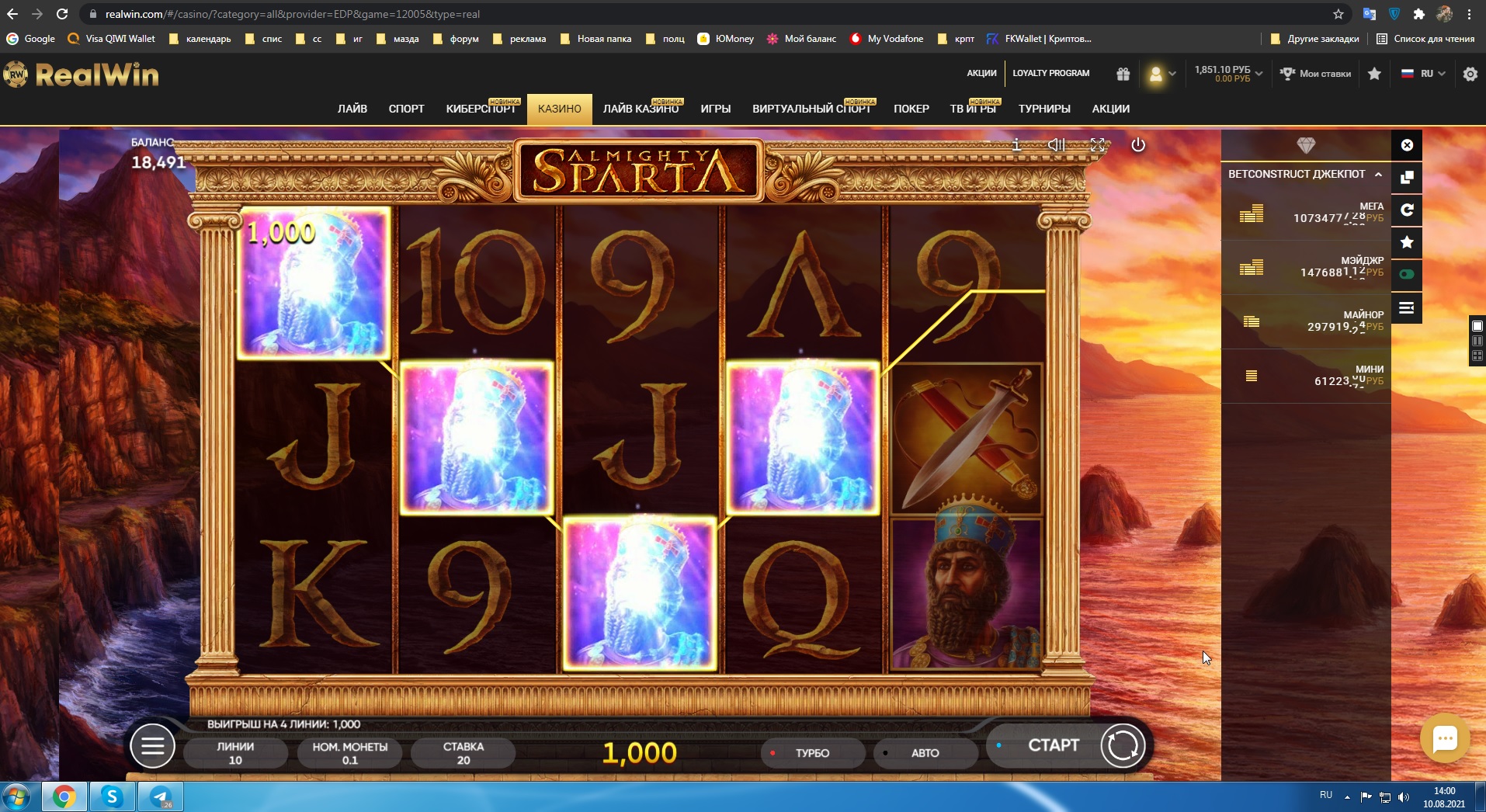Add game to favorites via sidebar star

coord(1407,243)
